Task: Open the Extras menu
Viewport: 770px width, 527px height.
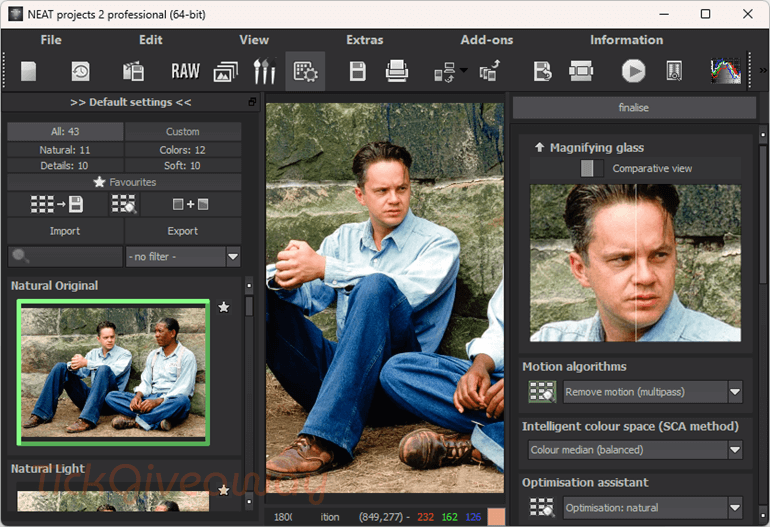Action: click(x=364, y=40)
